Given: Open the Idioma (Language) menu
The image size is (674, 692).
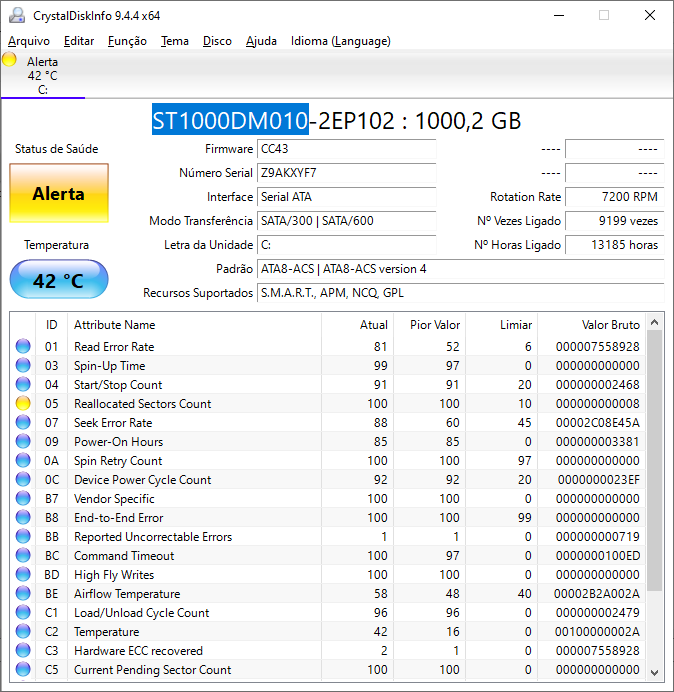Looking at the screenshot, I should click(x=341, y=41).
